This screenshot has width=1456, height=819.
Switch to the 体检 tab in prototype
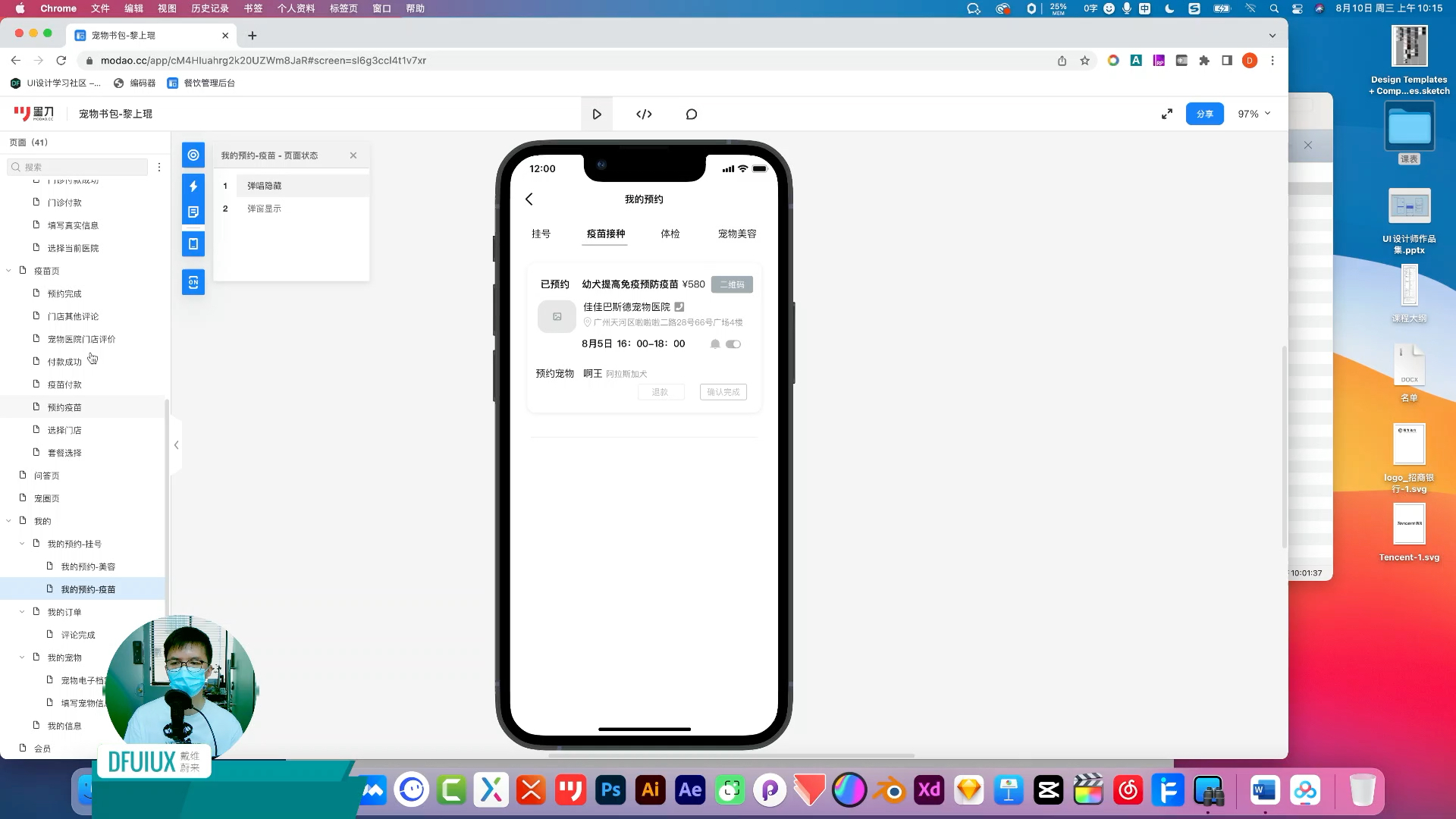[x=670, y=234]
